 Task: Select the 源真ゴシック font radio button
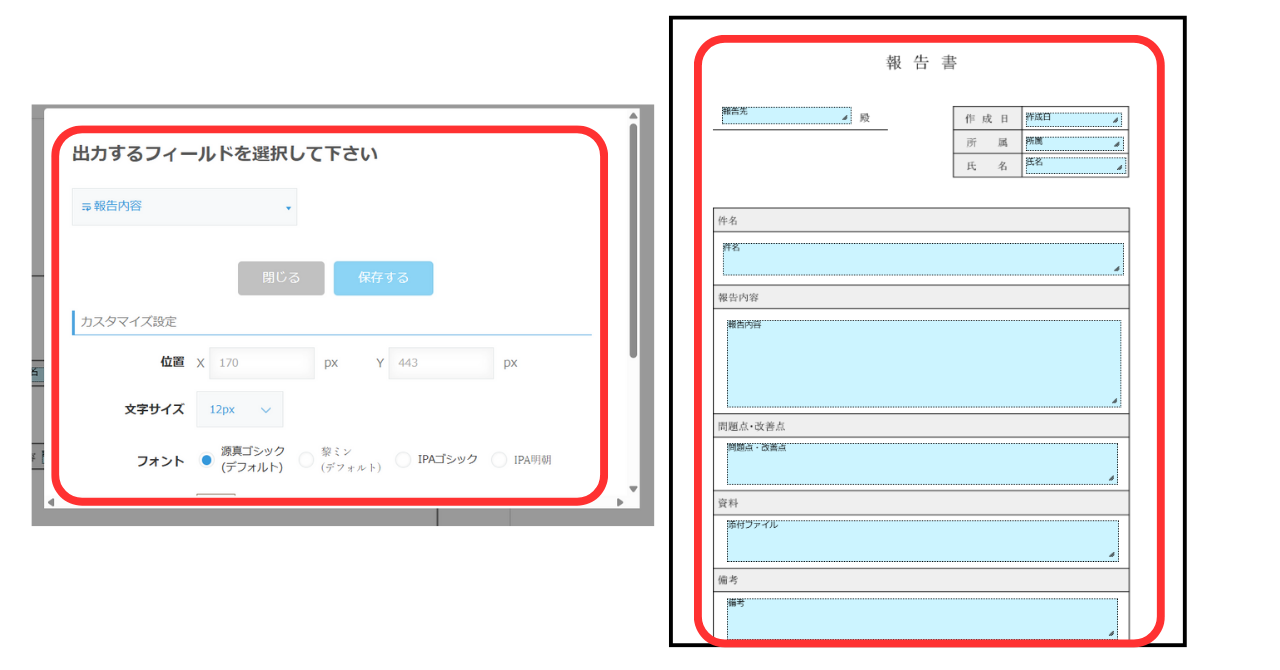tap(207, 460)
